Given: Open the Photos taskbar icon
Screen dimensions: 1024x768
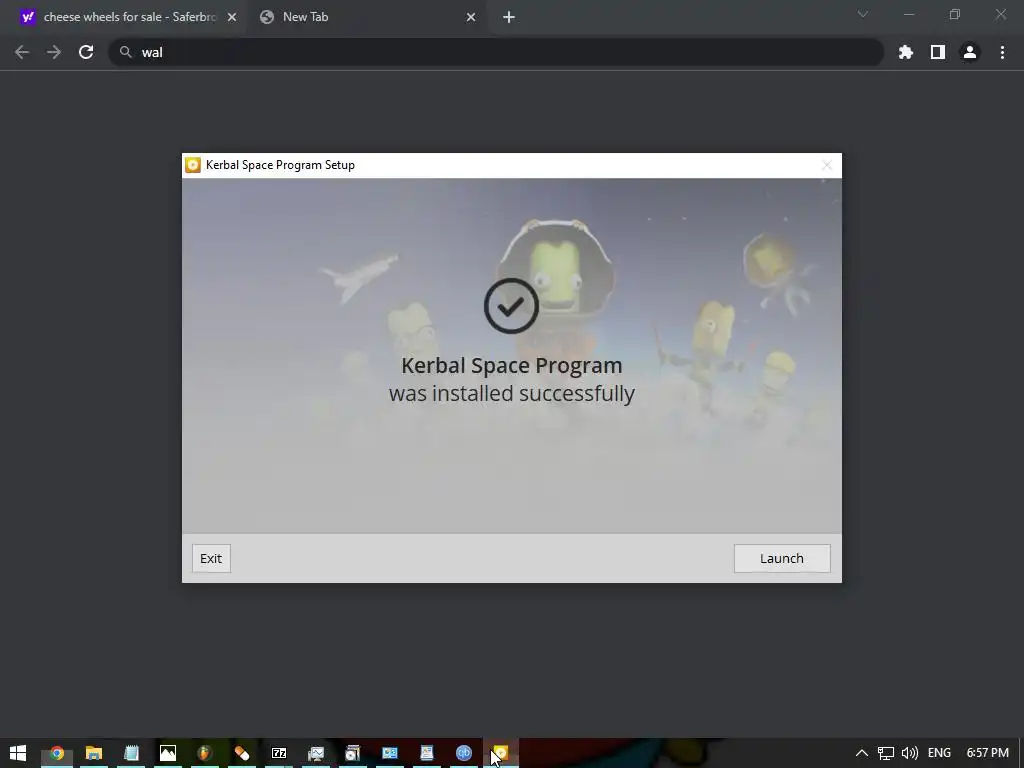Looking at the screenshot, I should 168,753.
